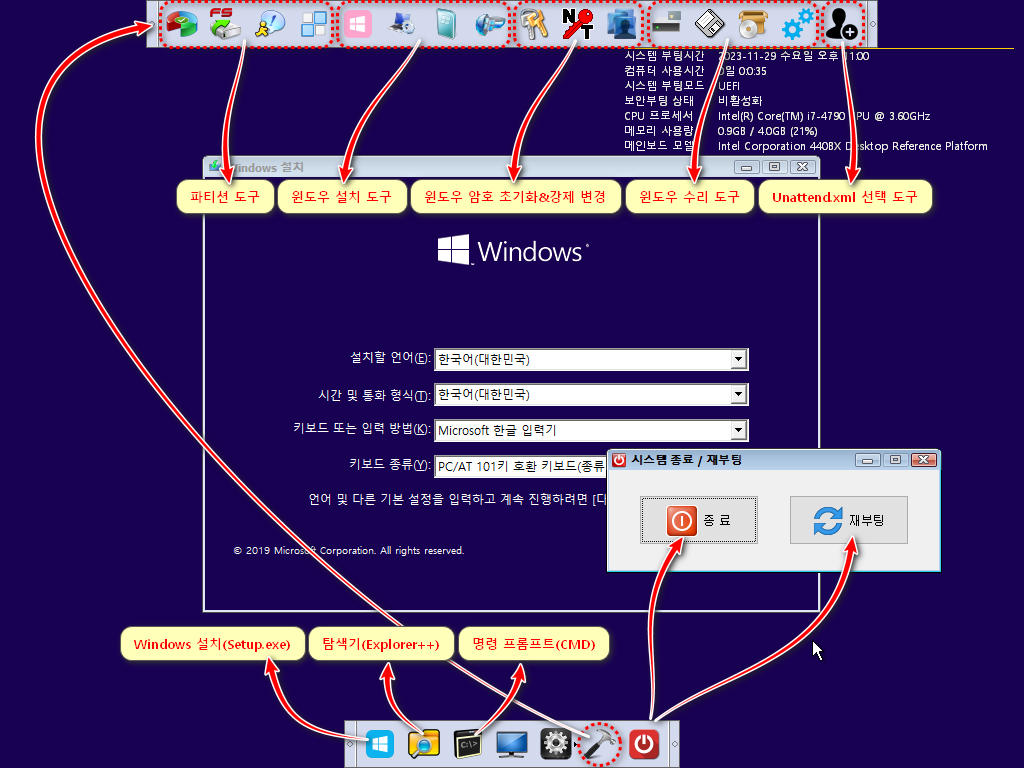This screenshot has width=1024, height=768.
Task: Click the 보안부팅 상태 비활성화 value
Action: (740, 101)
